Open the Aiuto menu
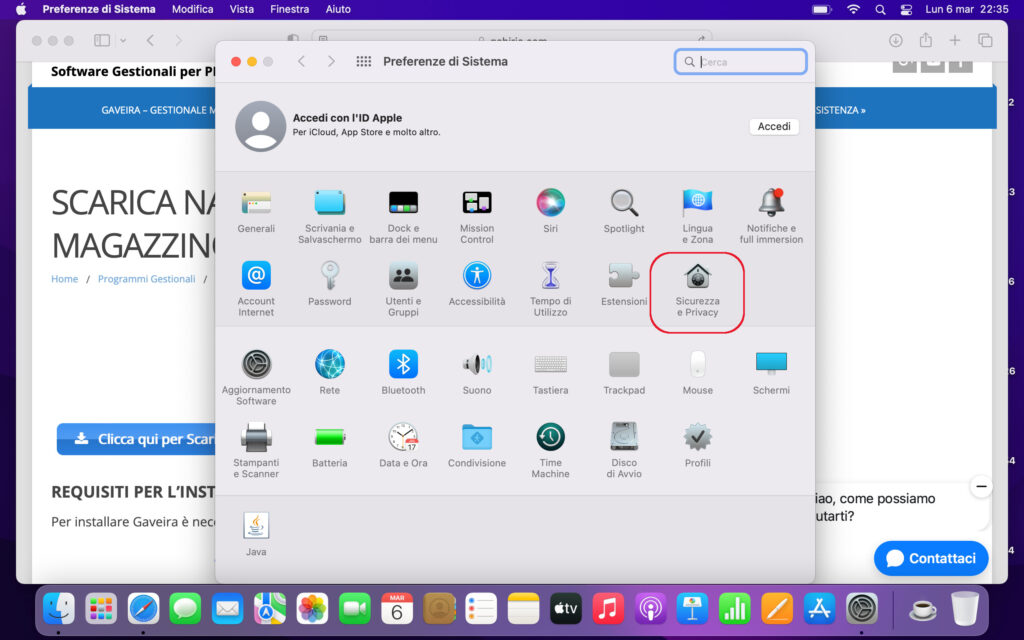 [x=338, y=9]
